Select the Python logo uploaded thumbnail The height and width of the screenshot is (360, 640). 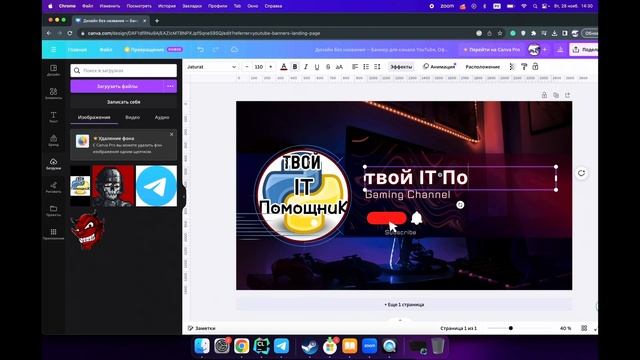pos(80,186)
